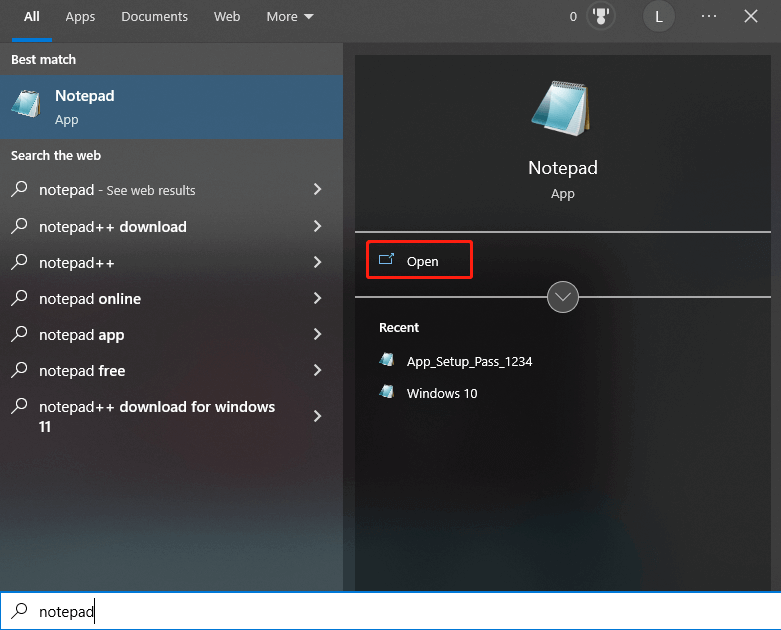The height and width of the screenshot is (630, 781).
Task: Expand arrow next to 'notepad free'
Action: (317, 370)
